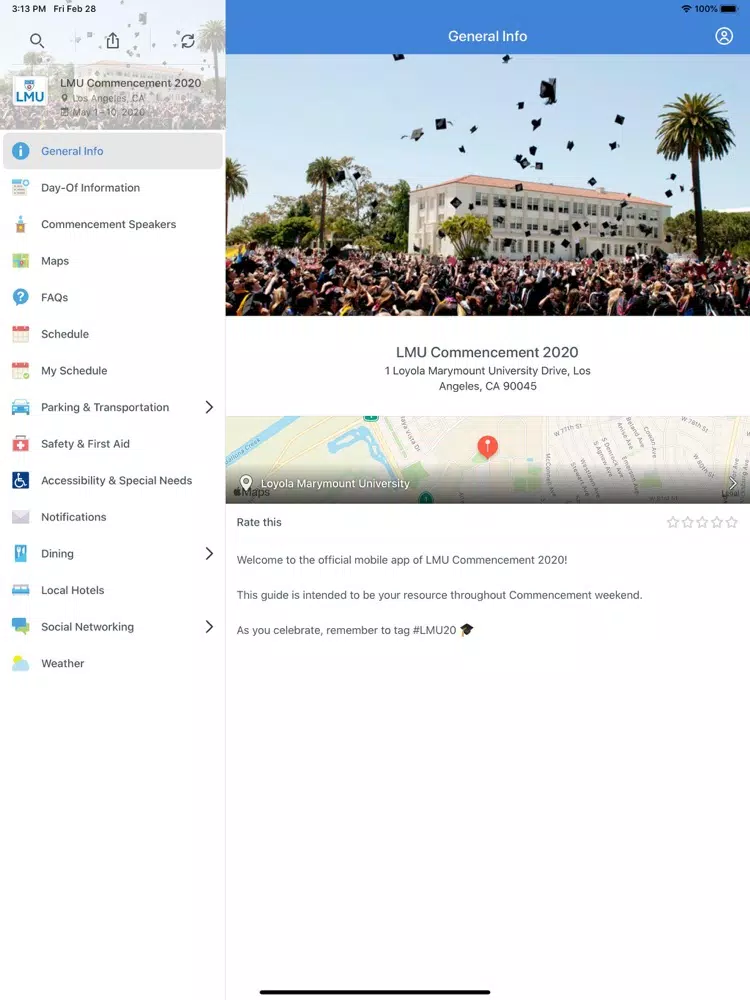The width and height of the screenshot is (750, 1000).
Task: Open the Notifications label
Action: (x=74, y=517)
